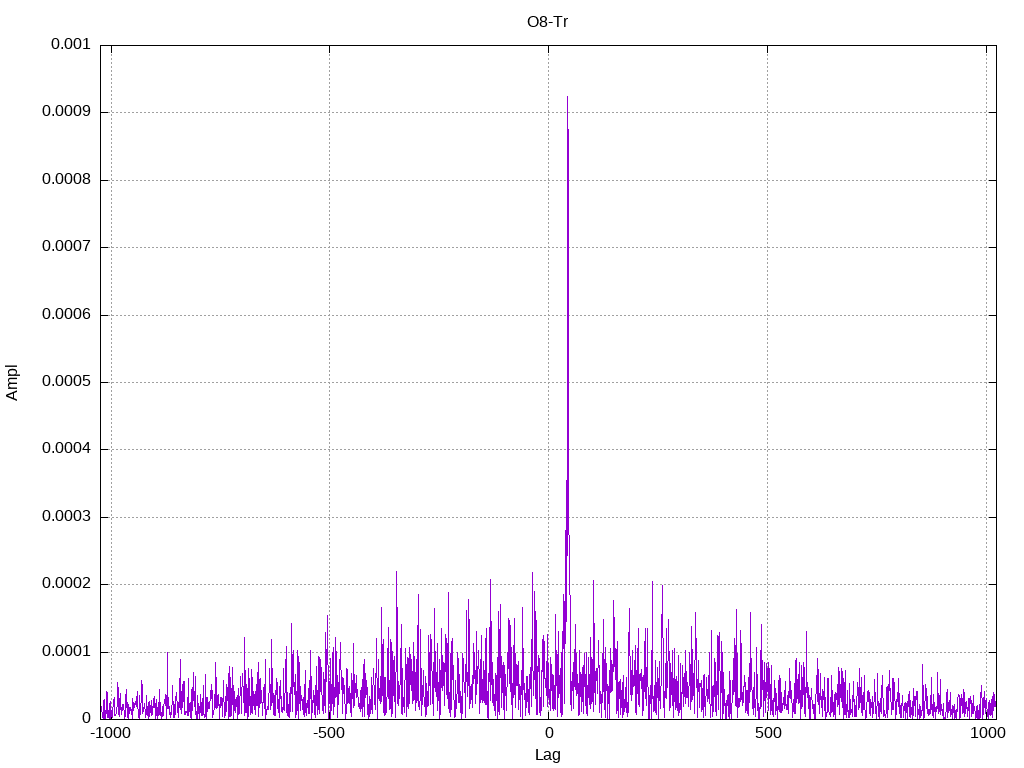Viewport: 1024px width, 768px height.
Task: Pick the 500 x-axis tick label
Action: click(767, 733)
